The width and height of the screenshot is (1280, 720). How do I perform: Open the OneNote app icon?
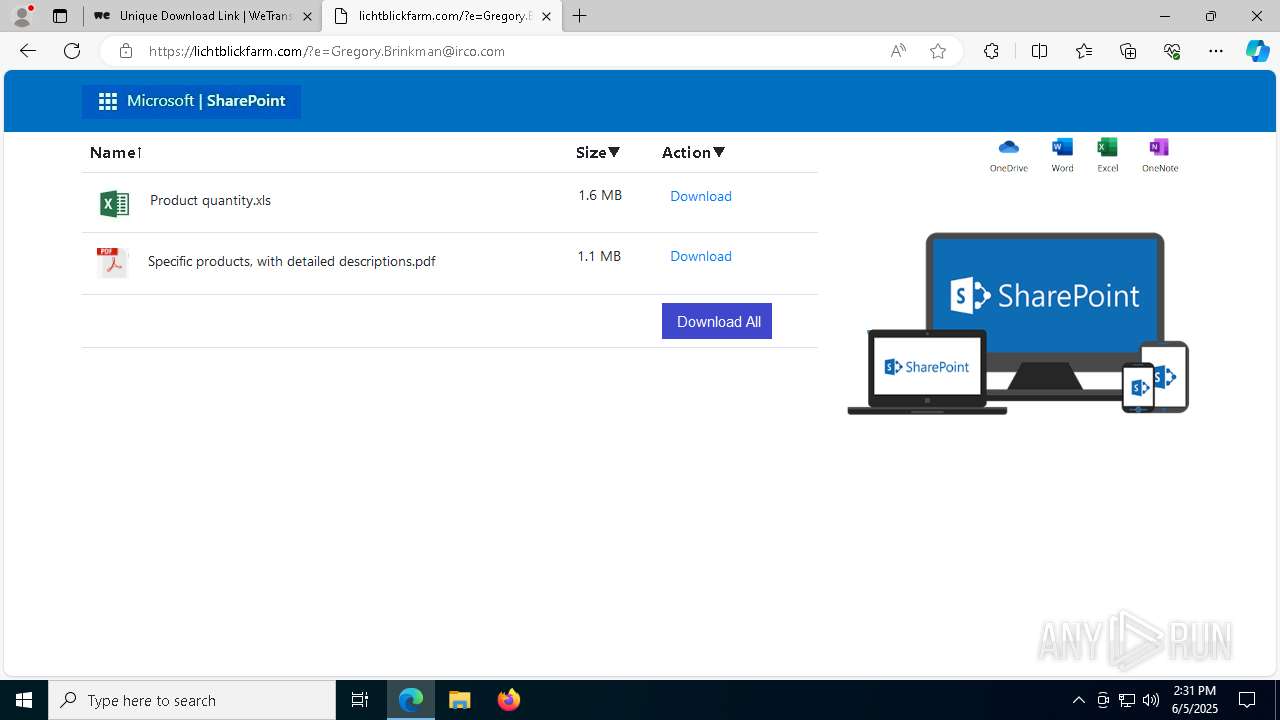1159,148
